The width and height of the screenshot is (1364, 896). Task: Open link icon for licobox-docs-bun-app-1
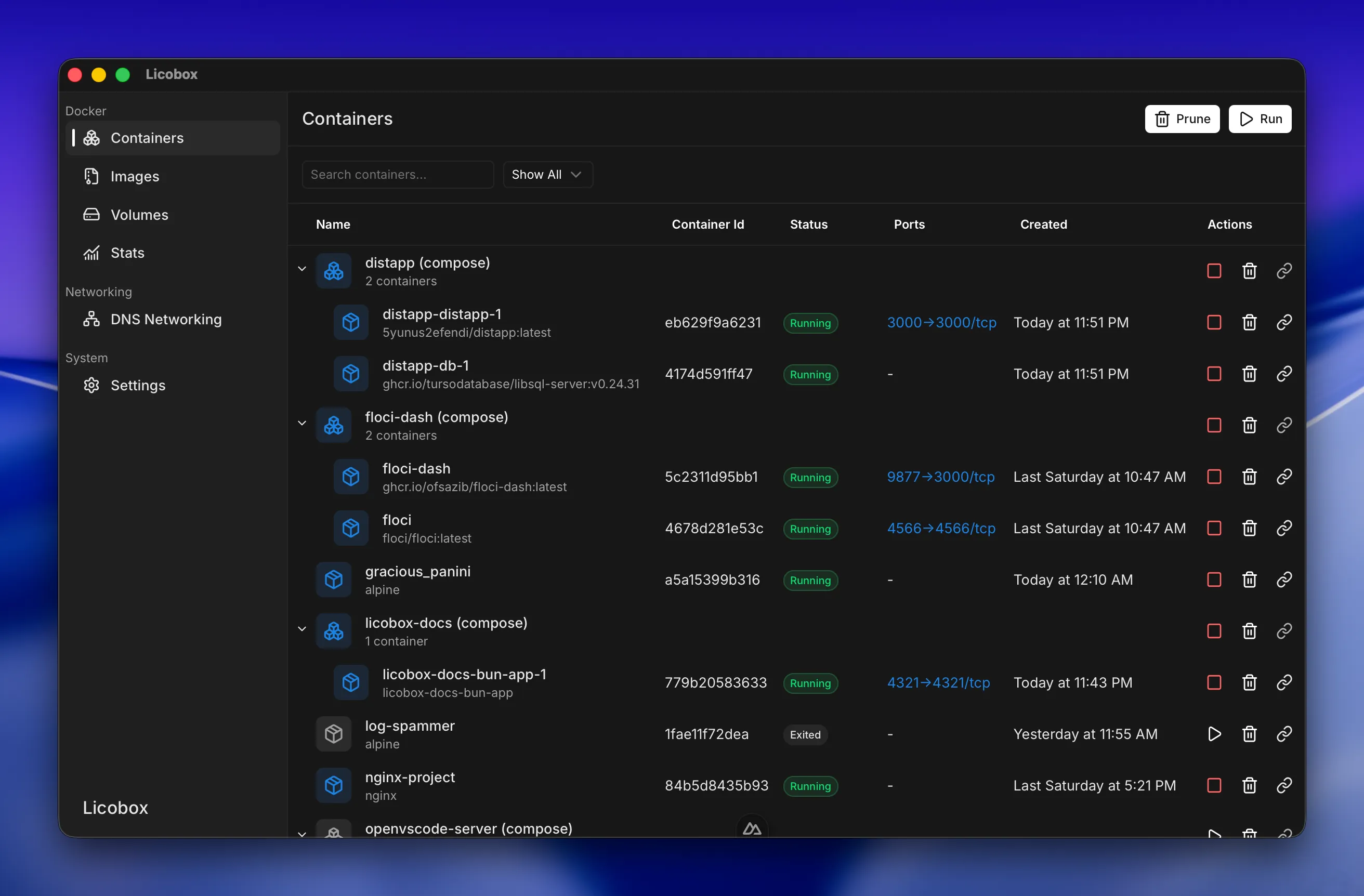1284,683
